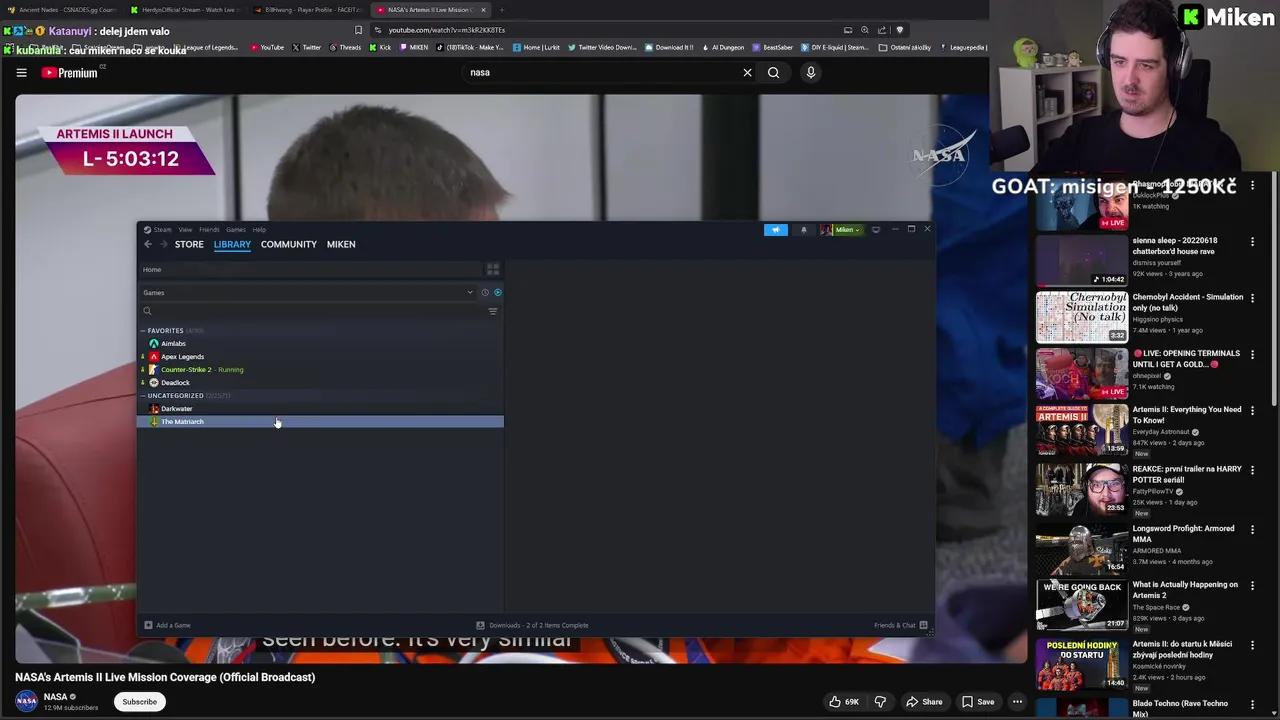This screenshot has height=720, width=1280.
Task: Open the Help menu in Steam
Action: 259,230
